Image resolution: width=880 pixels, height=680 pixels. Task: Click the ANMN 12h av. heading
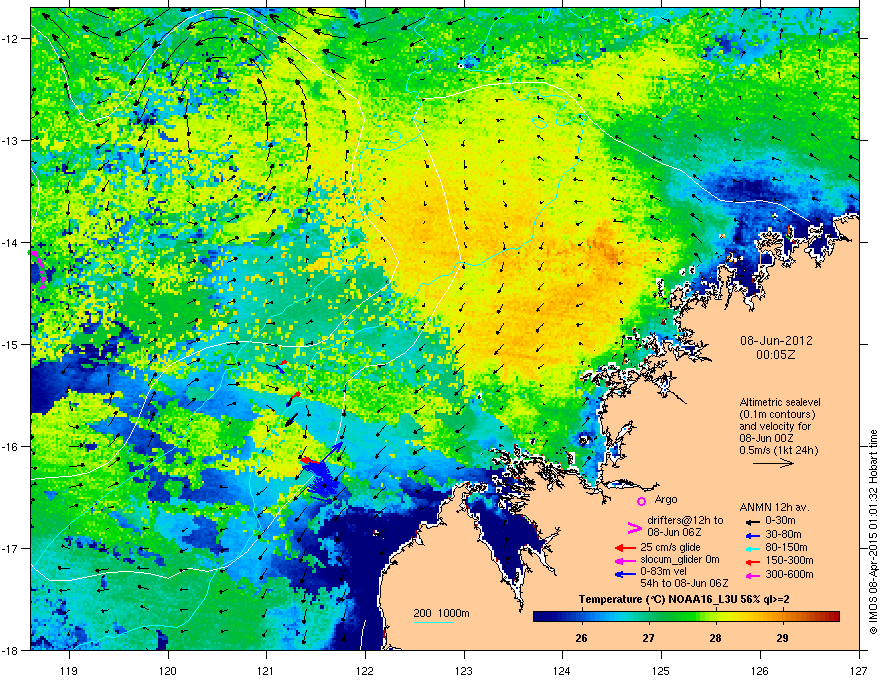tap(774, 507)
